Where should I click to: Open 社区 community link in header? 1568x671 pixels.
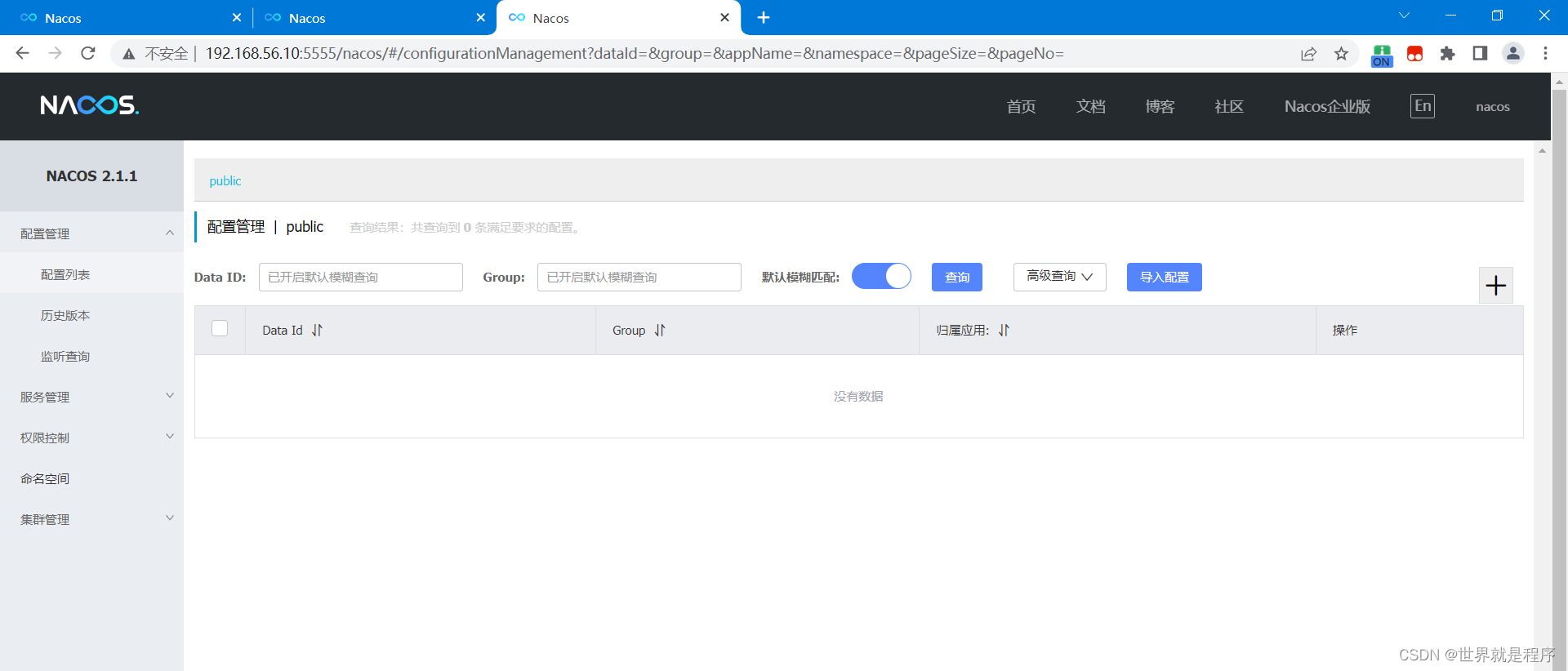(x=1229, y=106)
